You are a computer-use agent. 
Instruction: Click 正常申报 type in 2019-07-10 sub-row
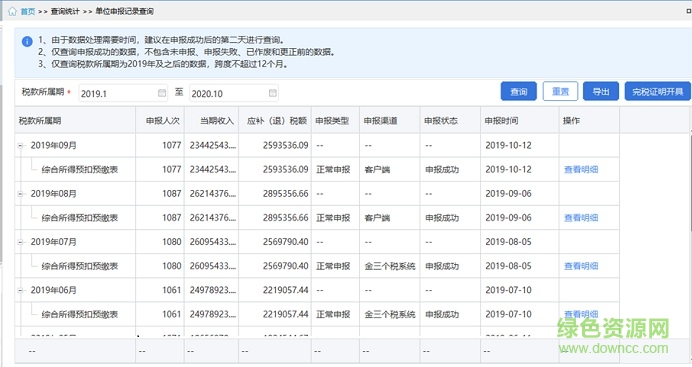point(333,315)
